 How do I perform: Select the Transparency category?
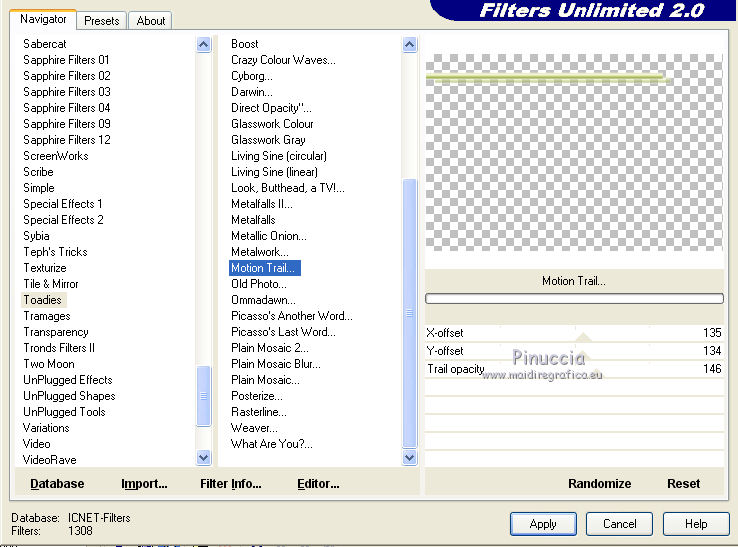coord(56,332)
